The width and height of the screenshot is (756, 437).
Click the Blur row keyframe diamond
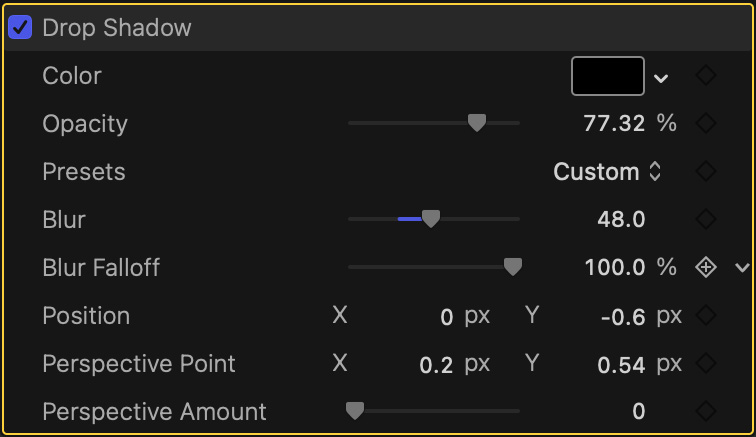(706, 219)
